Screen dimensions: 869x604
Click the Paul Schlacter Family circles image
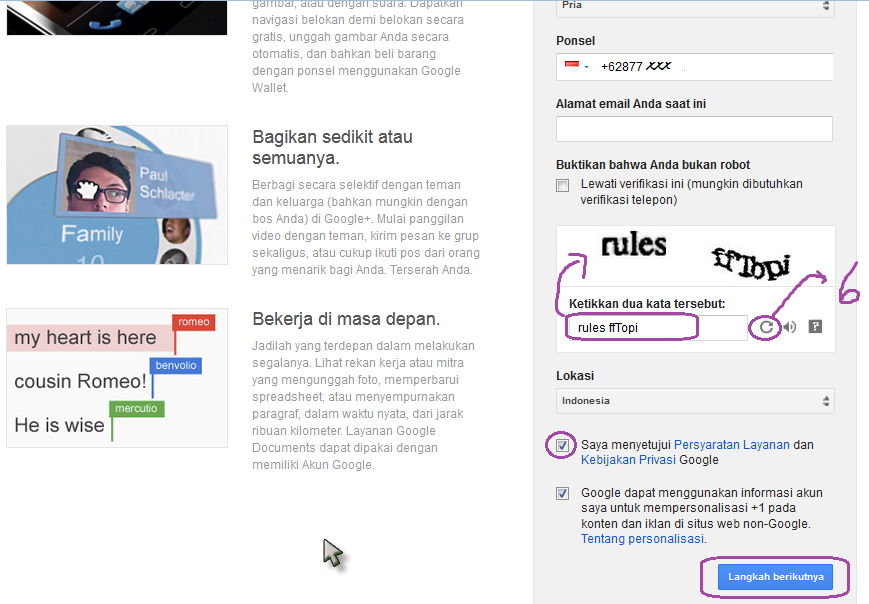(117, 194)
